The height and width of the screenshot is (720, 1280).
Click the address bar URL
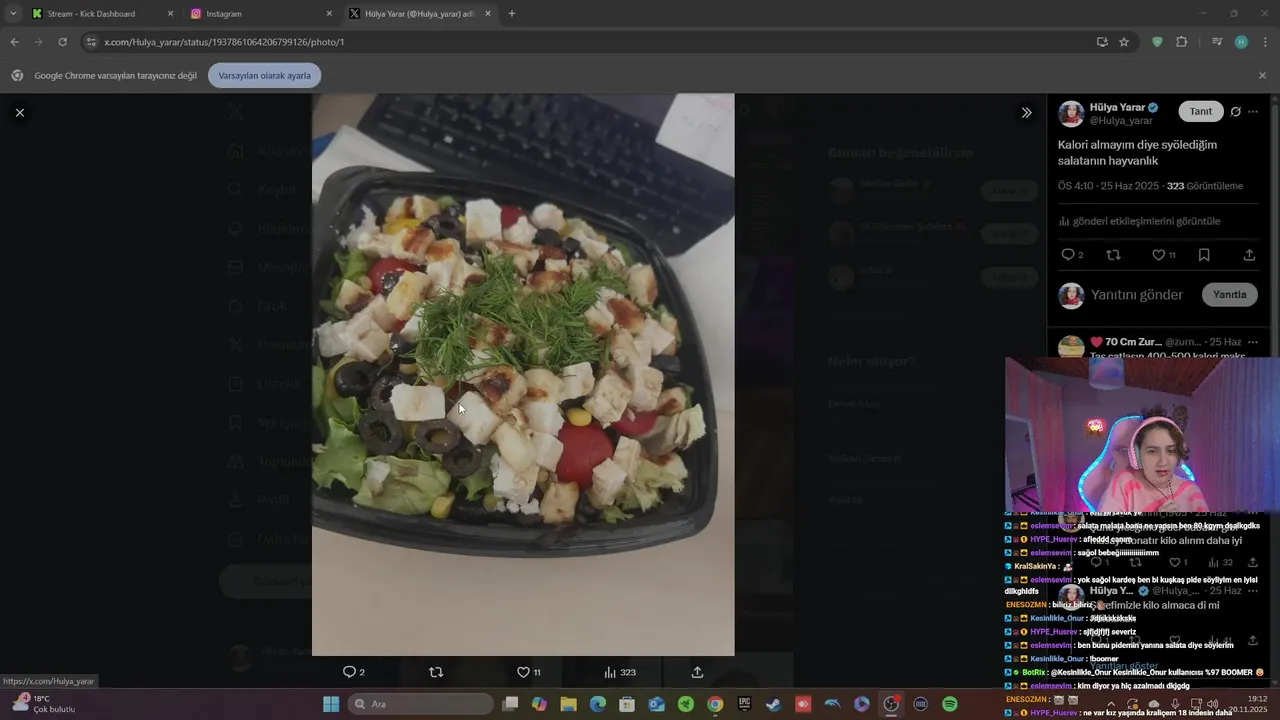(224, 42)
